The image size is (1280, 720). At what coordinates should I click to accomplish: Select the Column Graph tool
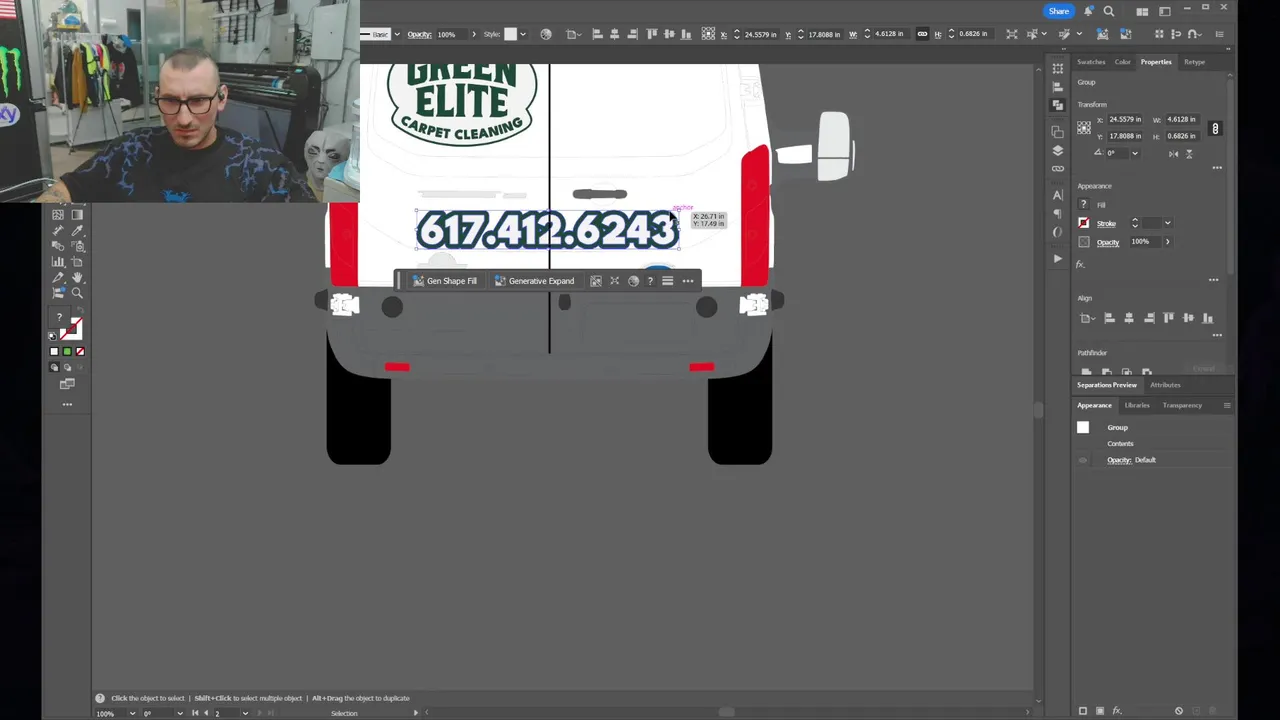pos(58,261)
